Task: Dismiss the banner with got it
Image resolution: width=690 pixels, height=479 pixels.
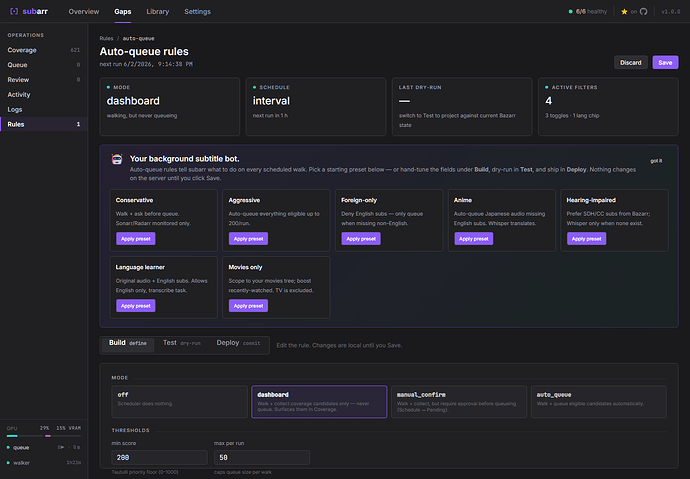Action: [x=656, y=161]
